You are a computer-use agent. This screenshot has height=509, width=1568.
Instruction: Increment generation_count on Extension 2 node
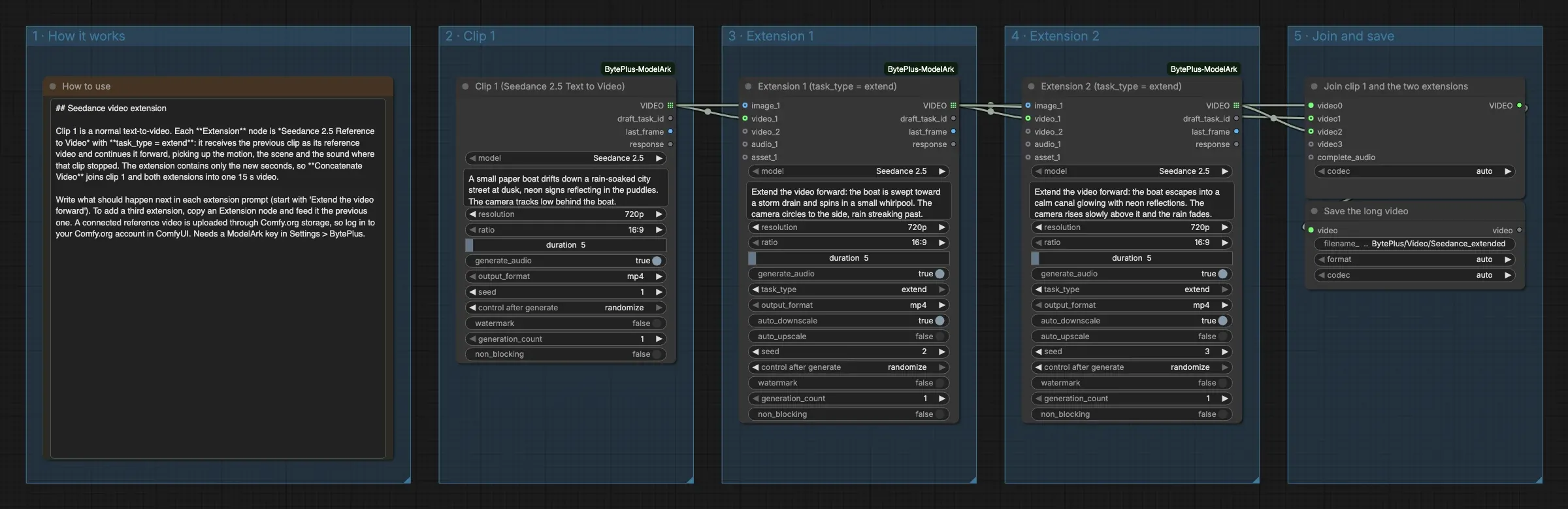1225,399
